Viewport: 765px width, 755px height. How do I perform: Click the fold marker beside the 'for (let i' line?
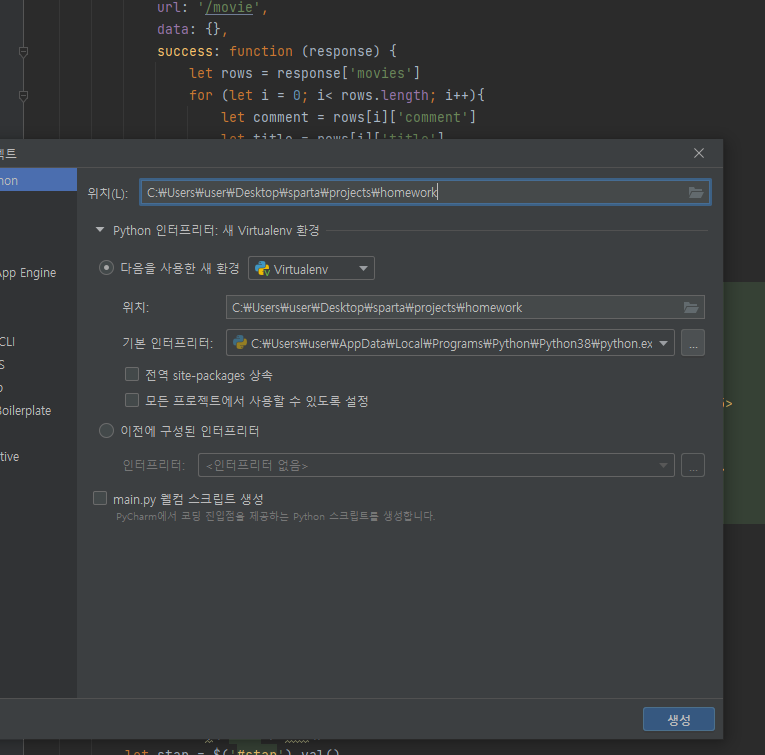click(x=23, y=95)
